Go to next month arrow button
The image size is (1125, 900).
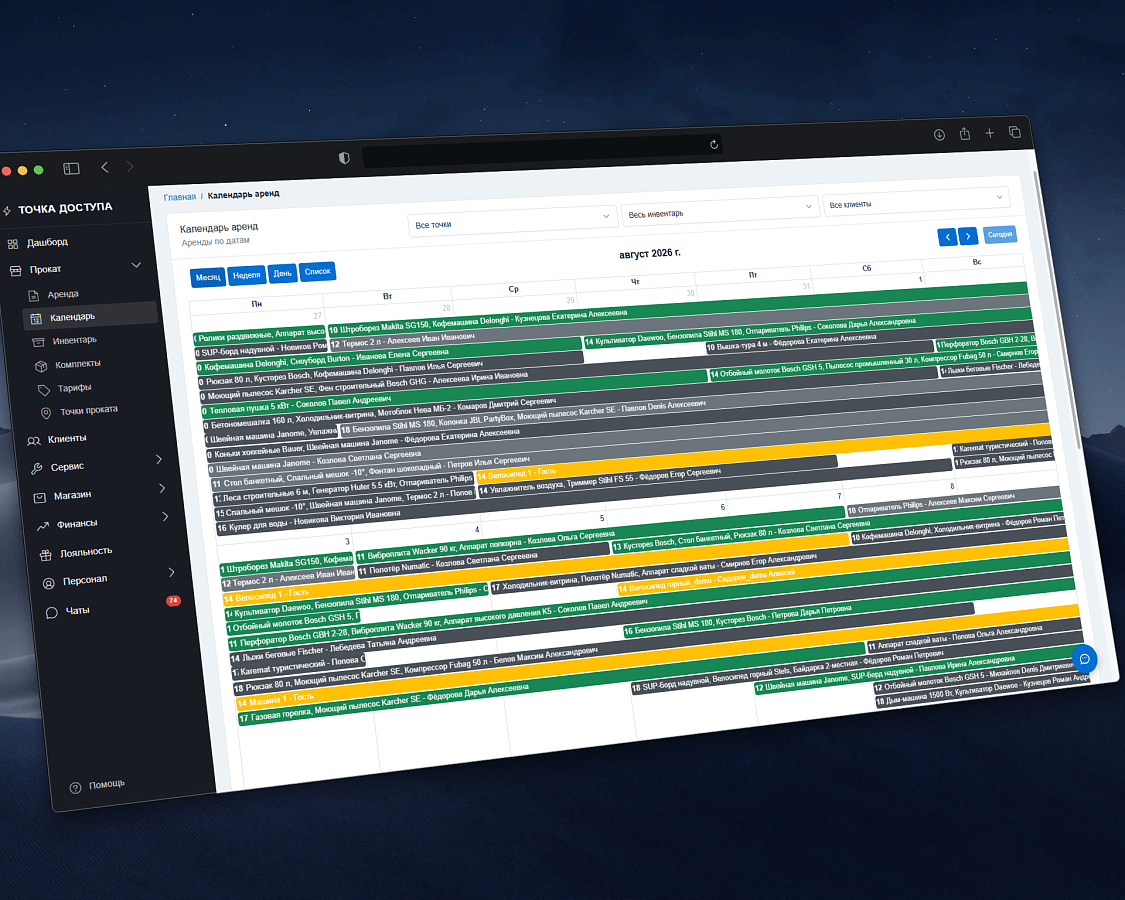[968, 235]
